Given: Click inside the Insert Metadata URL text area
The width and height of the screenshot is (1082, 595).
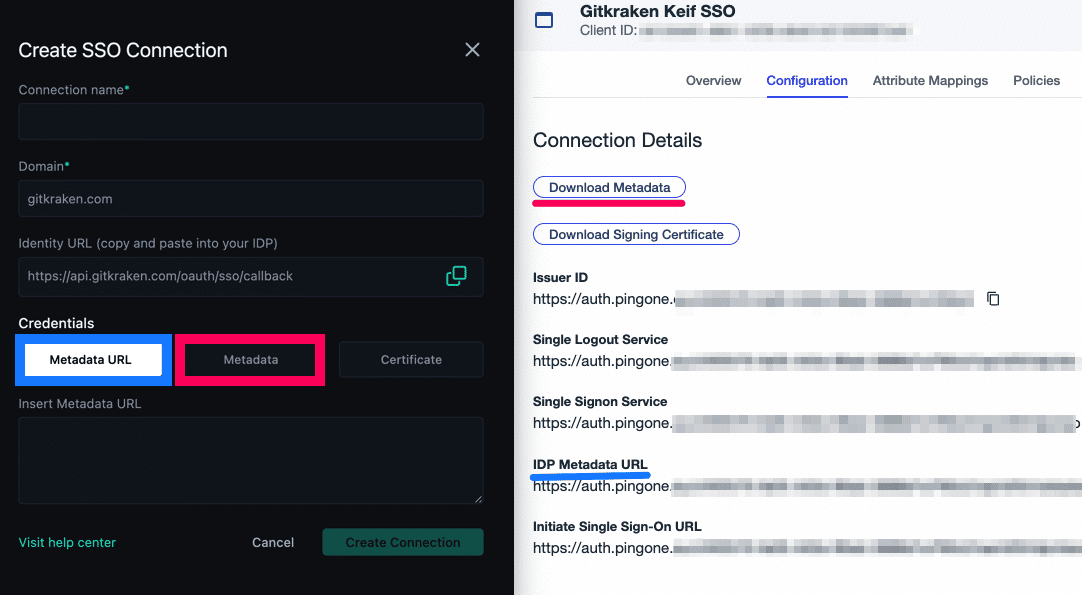Looking at the screenshot, I should [x=250, y=460].
